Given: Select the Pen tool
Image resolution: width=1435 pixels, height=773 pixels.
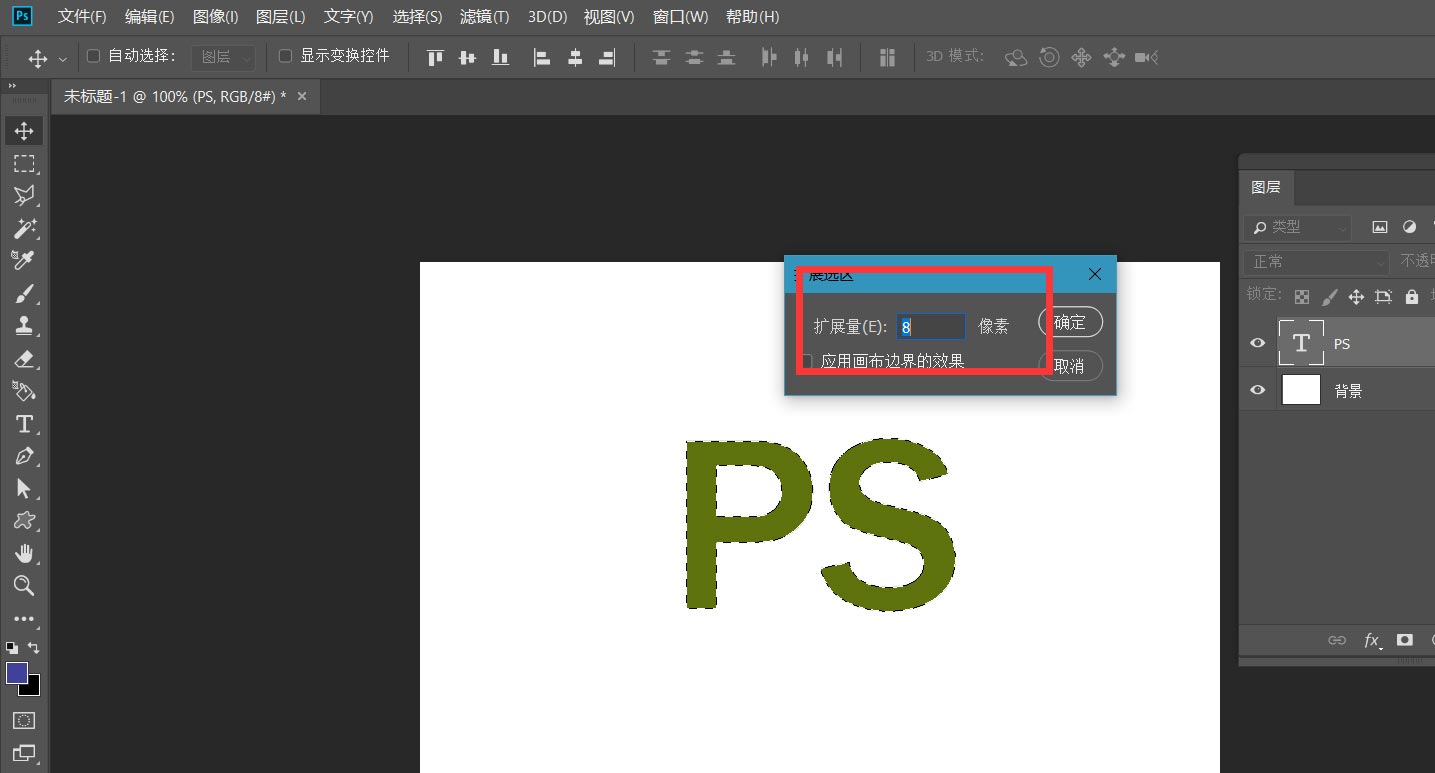Looking at the screenshot, I should pos(24,456).
